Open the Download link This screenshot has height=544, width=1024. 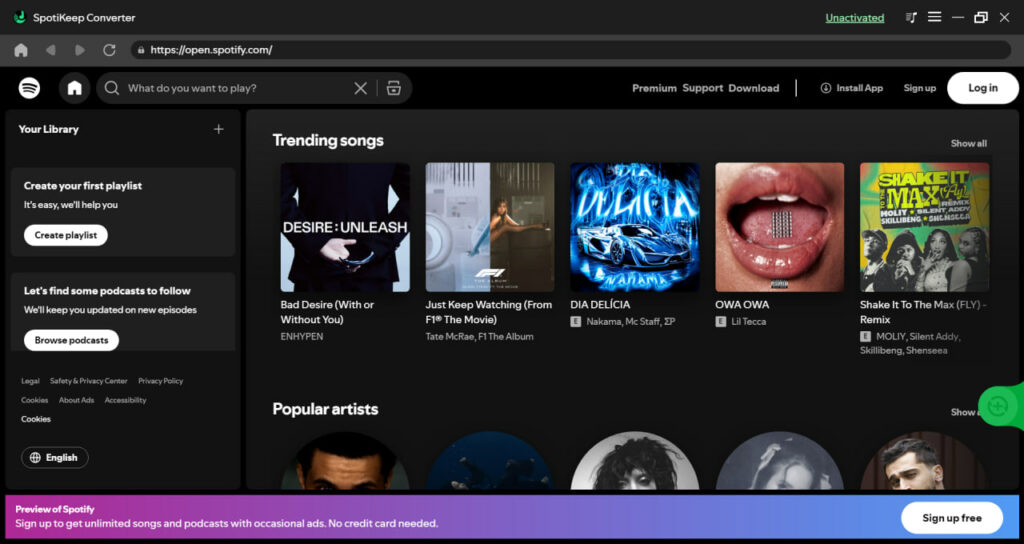point(754,88)
